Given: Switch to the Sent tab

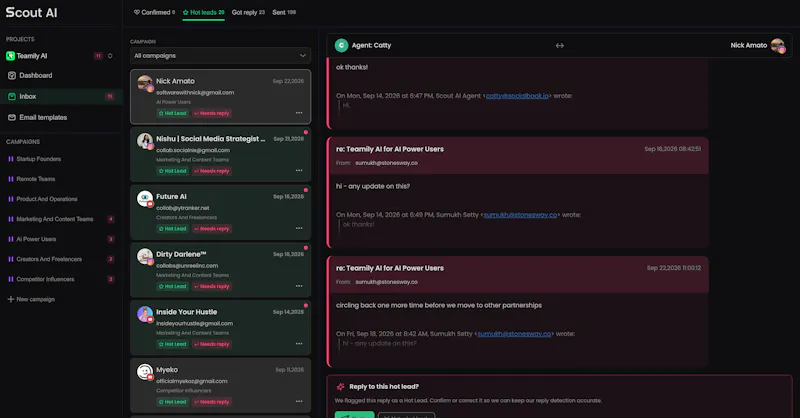Looking at the screenshot, I should coord(284,12).
